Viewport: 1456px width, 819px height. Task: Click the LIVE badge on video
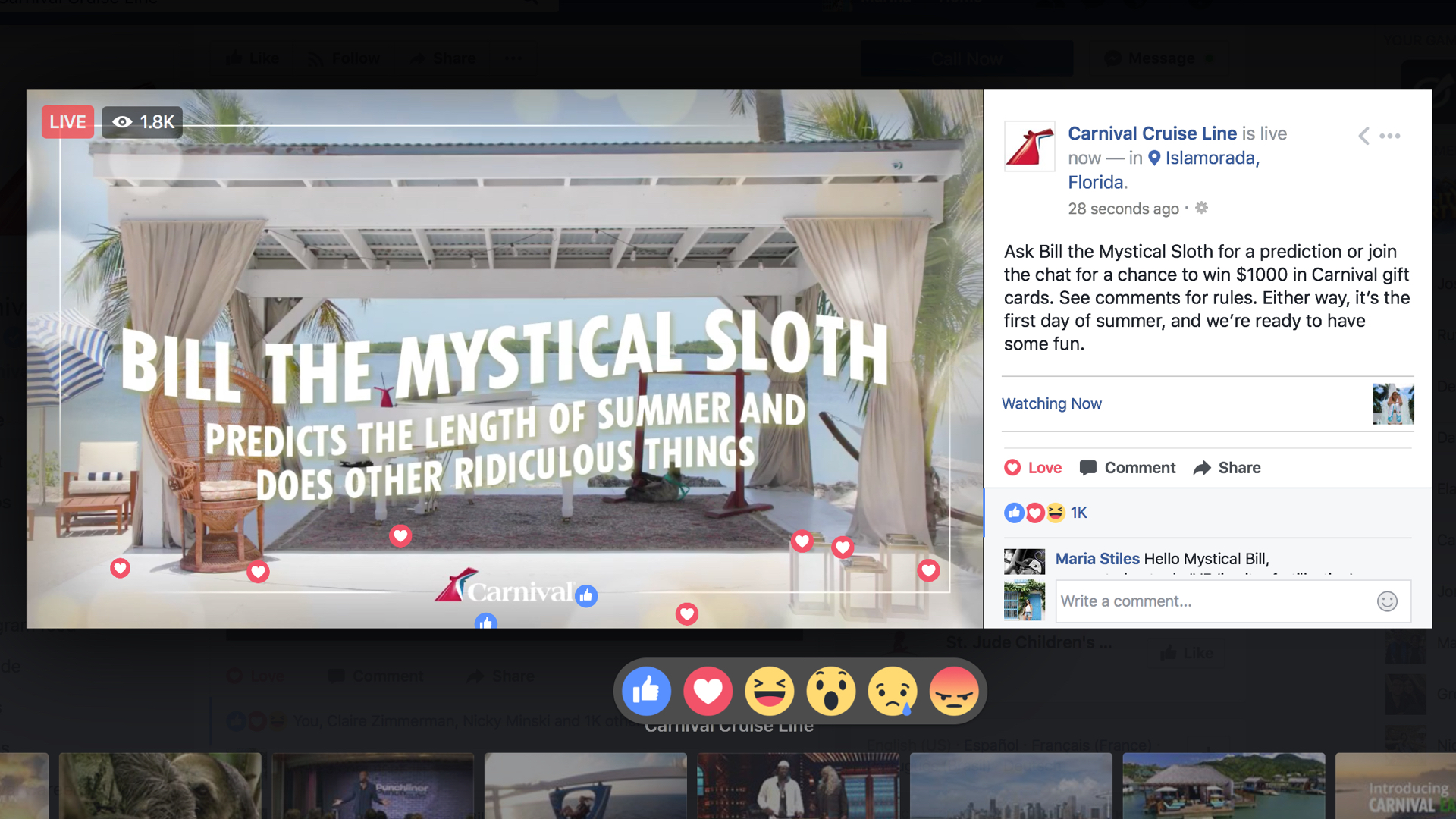click(x=67, y=122)
